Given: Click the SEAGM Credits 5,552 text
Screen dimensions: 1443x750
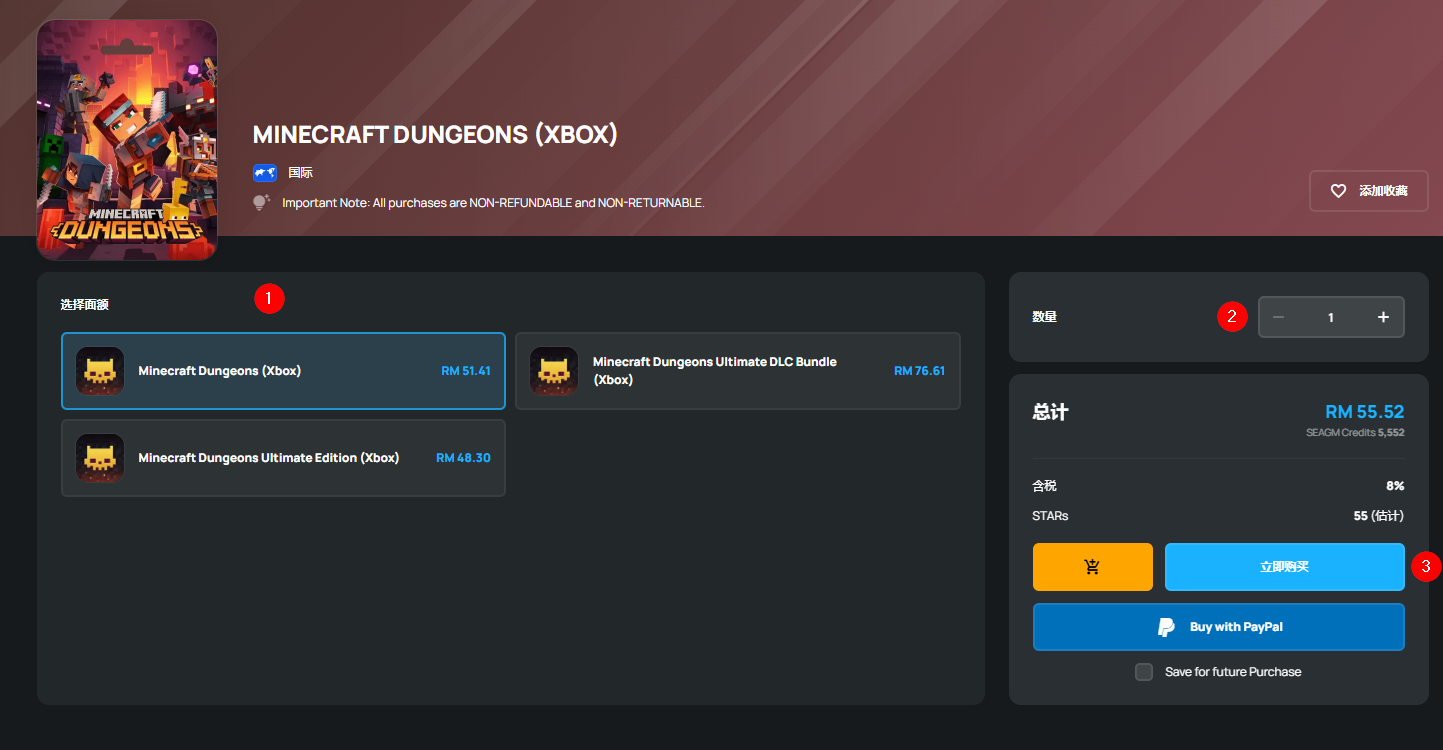Looking at the screenshot, I should click(1354, 433).
